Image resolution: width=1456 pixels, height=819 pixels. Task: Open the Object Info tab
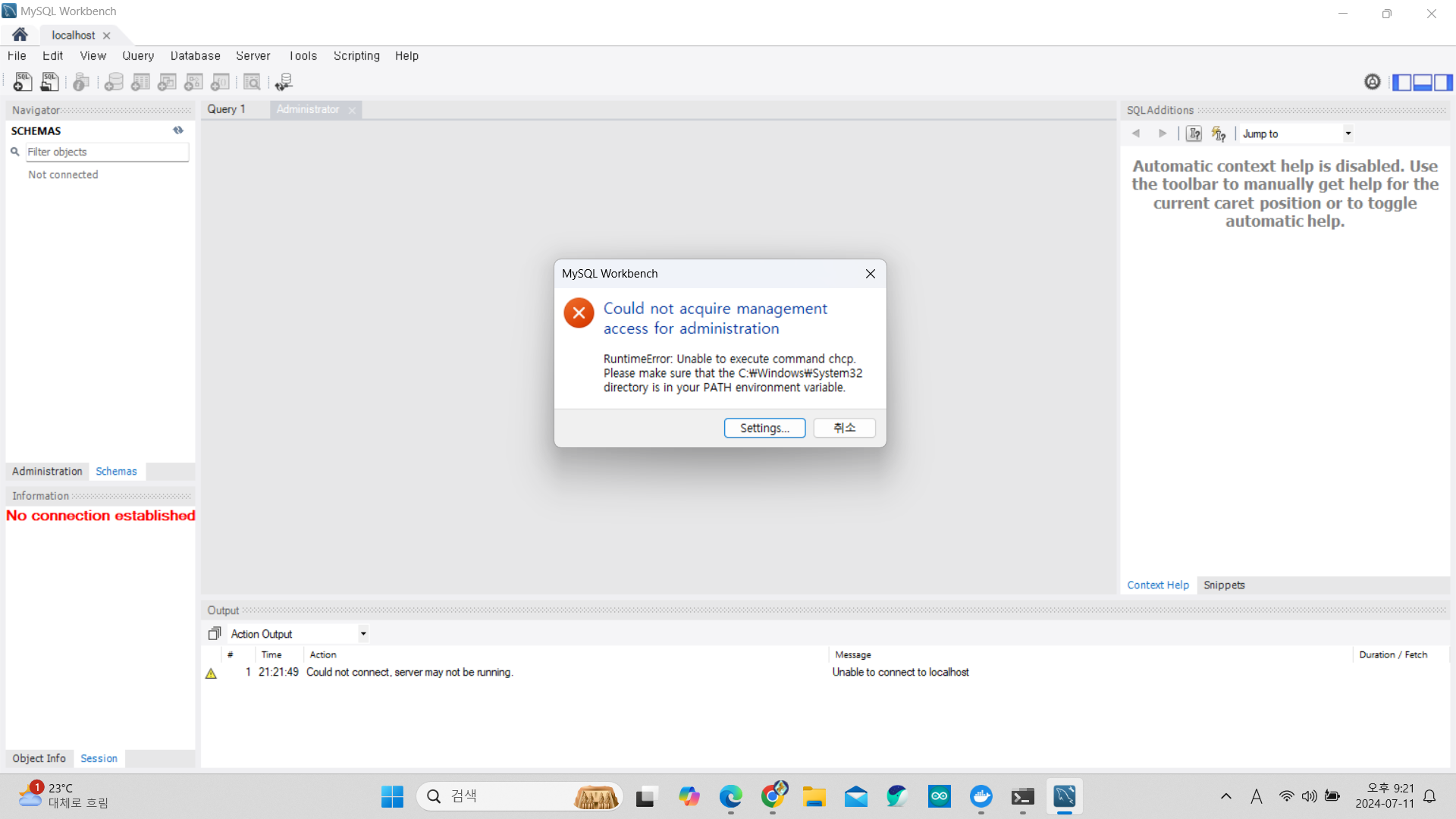[x=39, y=758]
